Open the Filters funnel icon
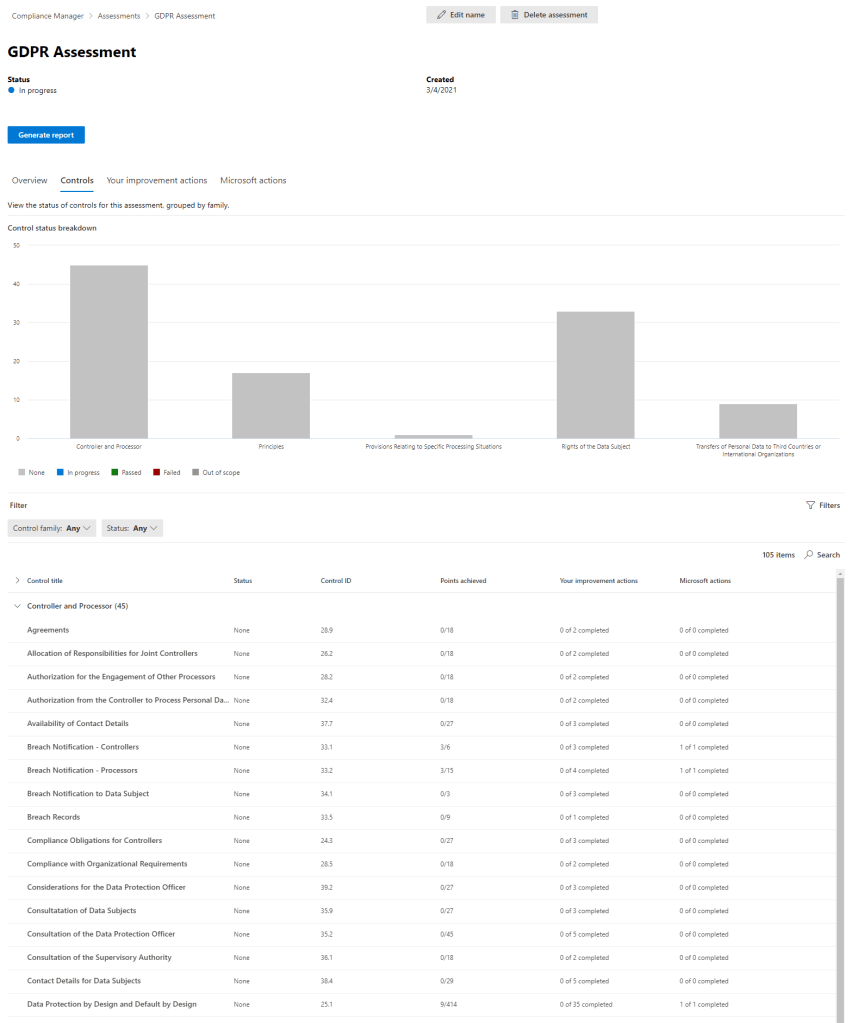 click(810, 506)
